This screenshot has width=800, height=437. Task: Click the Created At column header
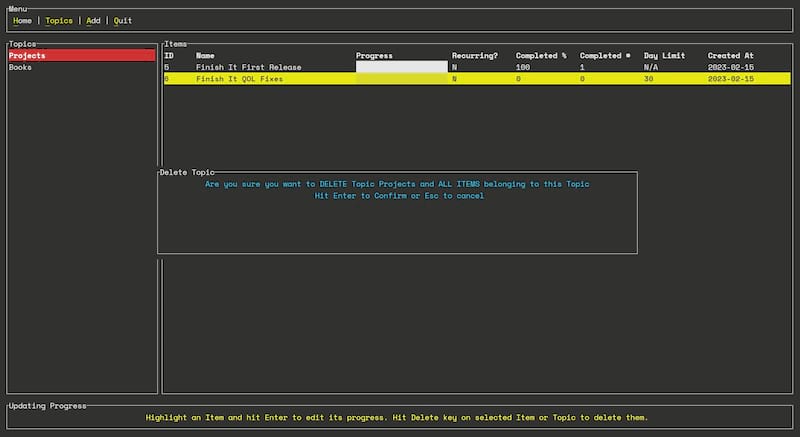tap(730, 56)
